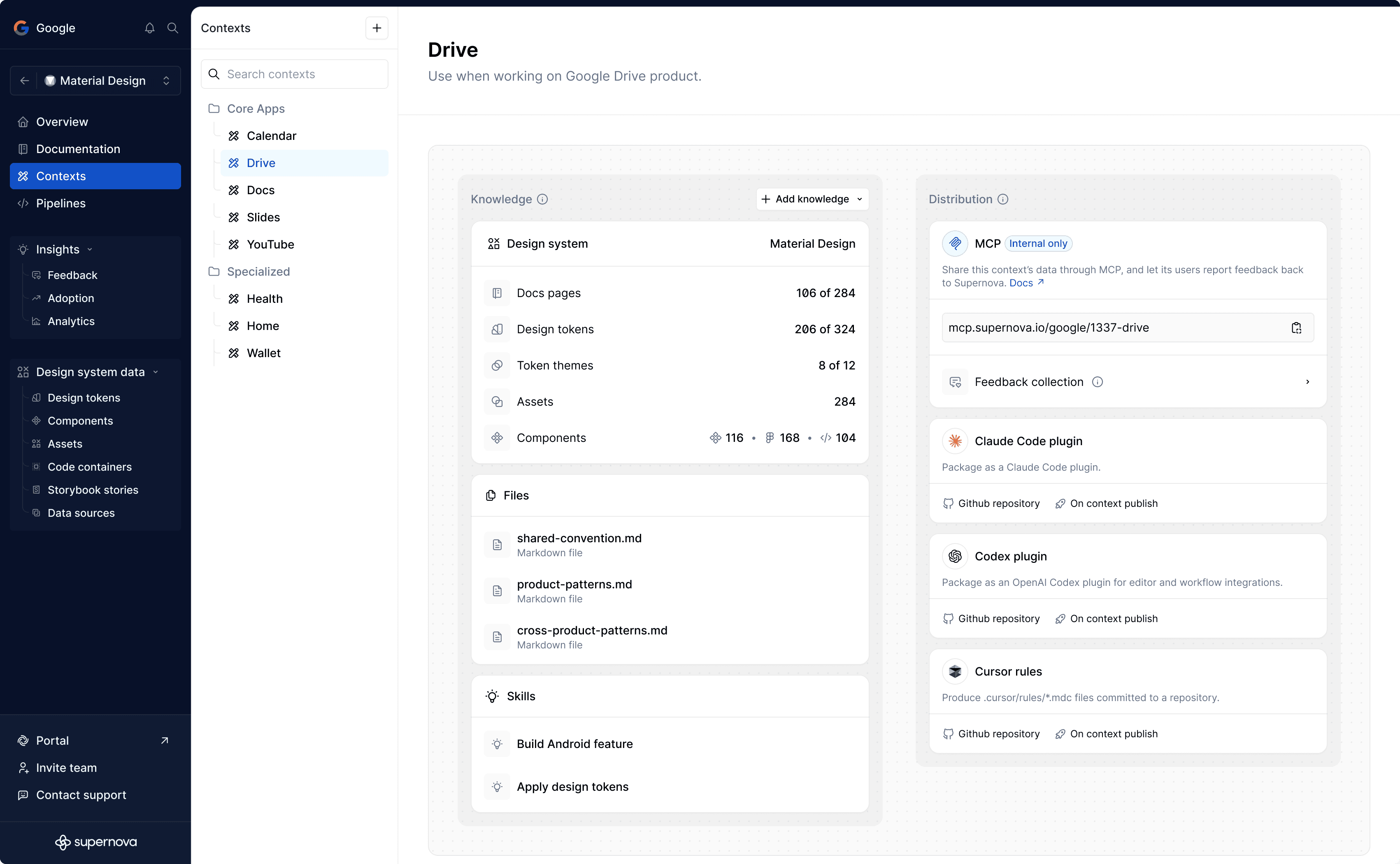
Task: Select the Wallet context
Action: pos(304,353)
